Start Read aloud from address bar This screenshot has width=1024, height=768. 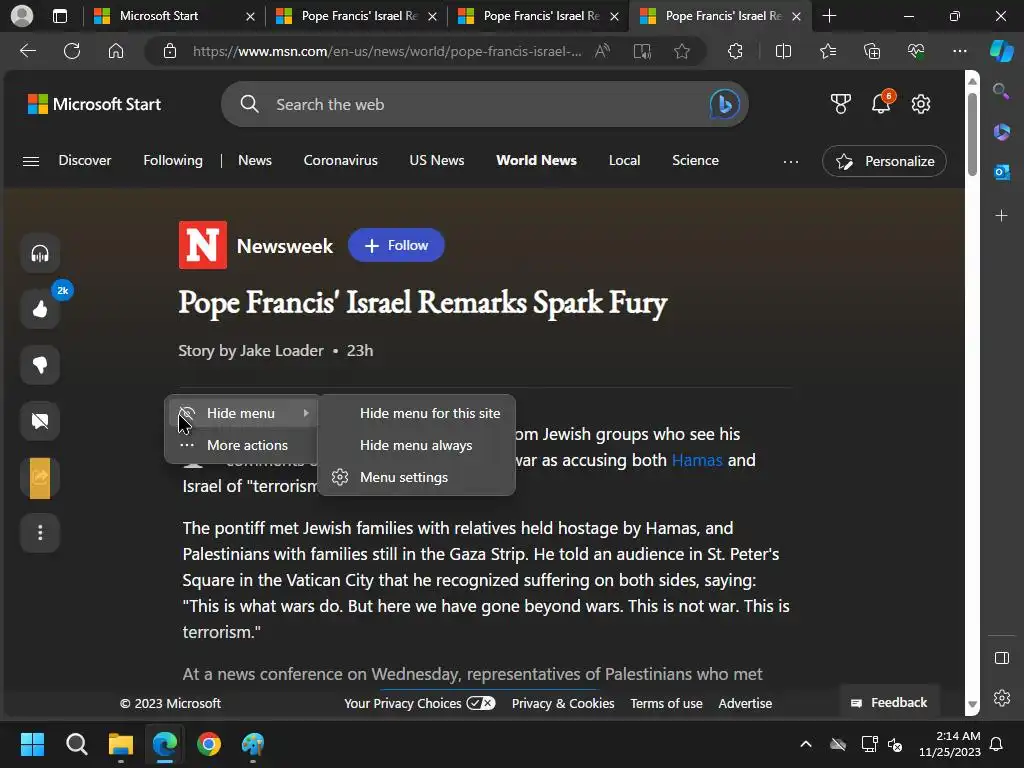click(602, 51)
